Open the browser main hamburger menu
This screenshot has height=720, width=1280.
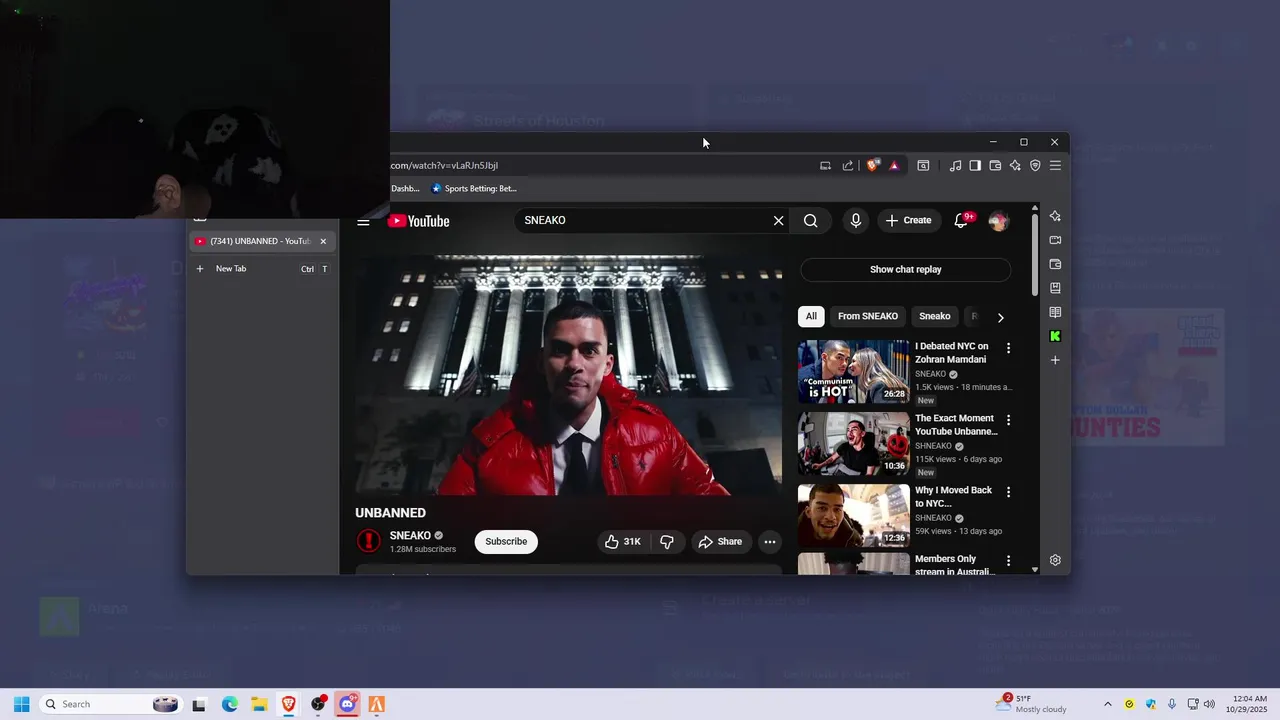1055,165
